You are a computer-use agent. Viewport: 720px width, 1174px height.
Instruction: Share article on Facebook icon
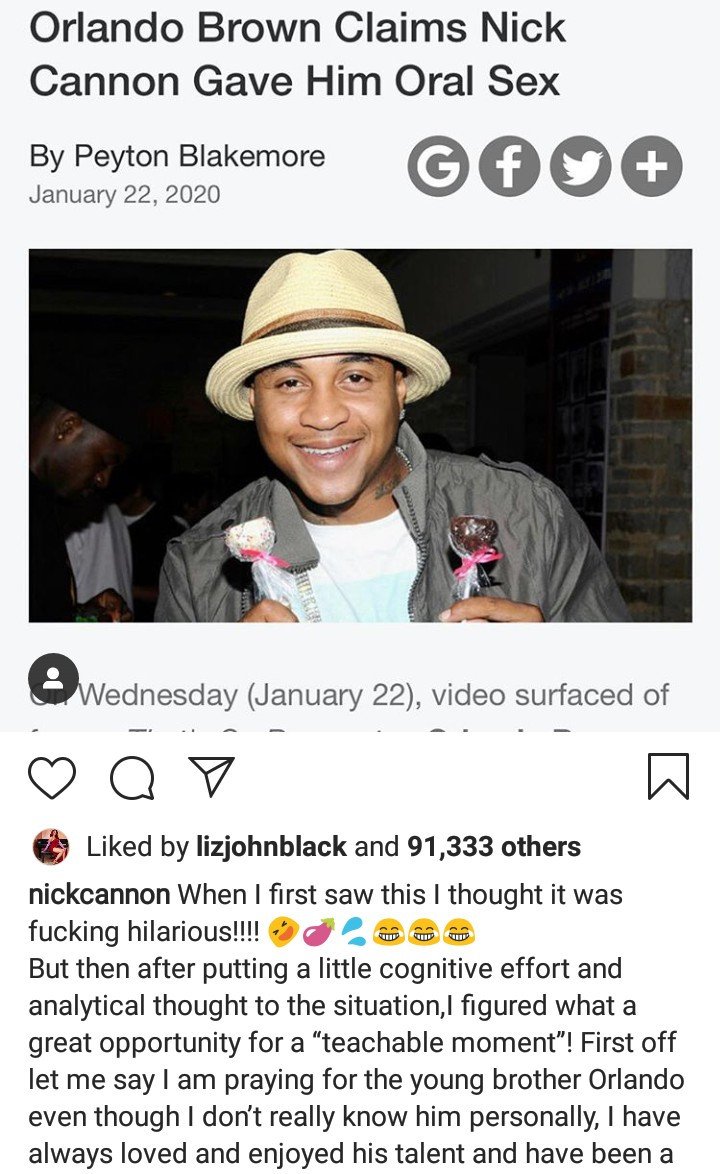click(509, 166)
